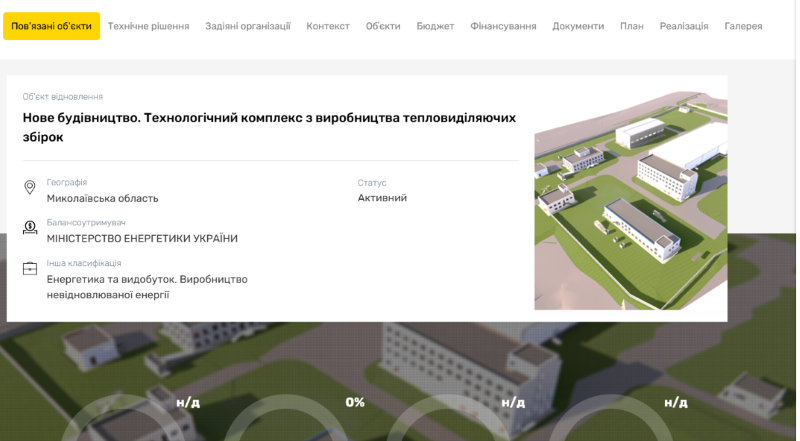Screen dimensions: 800x441
Task: Click the Статус field label
Action: (x=372, y=183)
